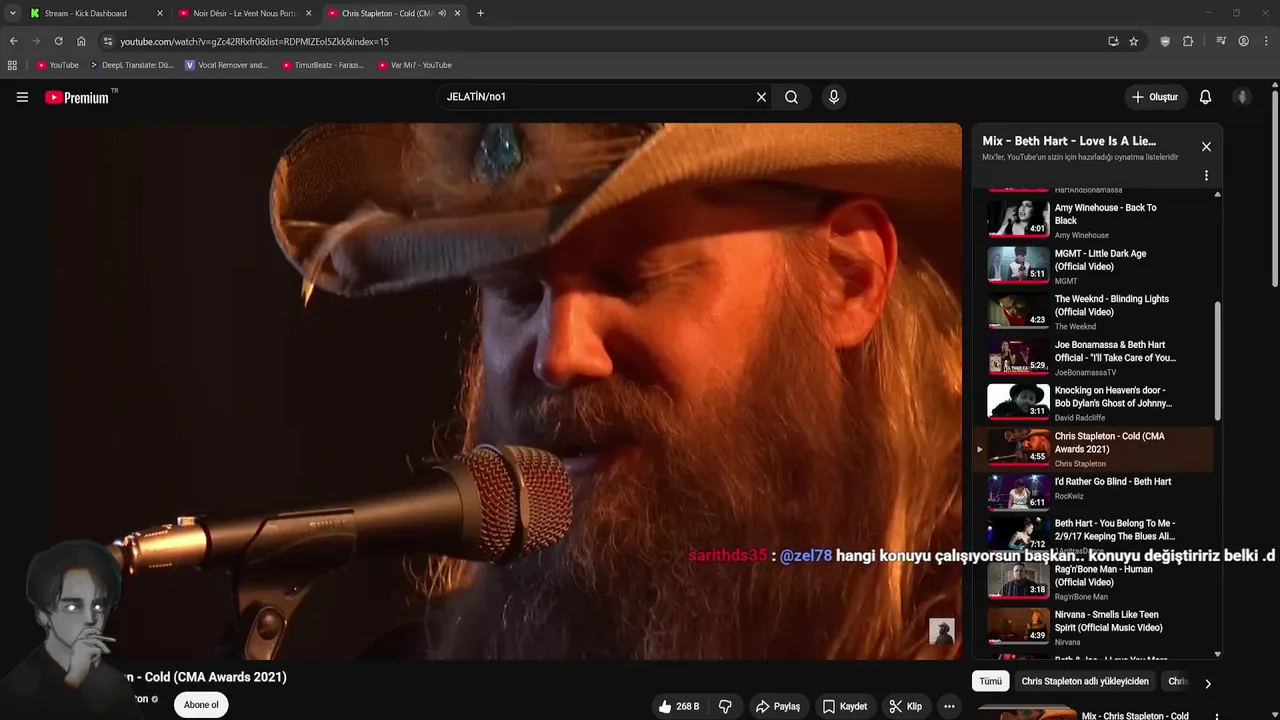Open the apps grid in bookmarks bar
This screenshot has width=1280, height=720.
[12, 65]
